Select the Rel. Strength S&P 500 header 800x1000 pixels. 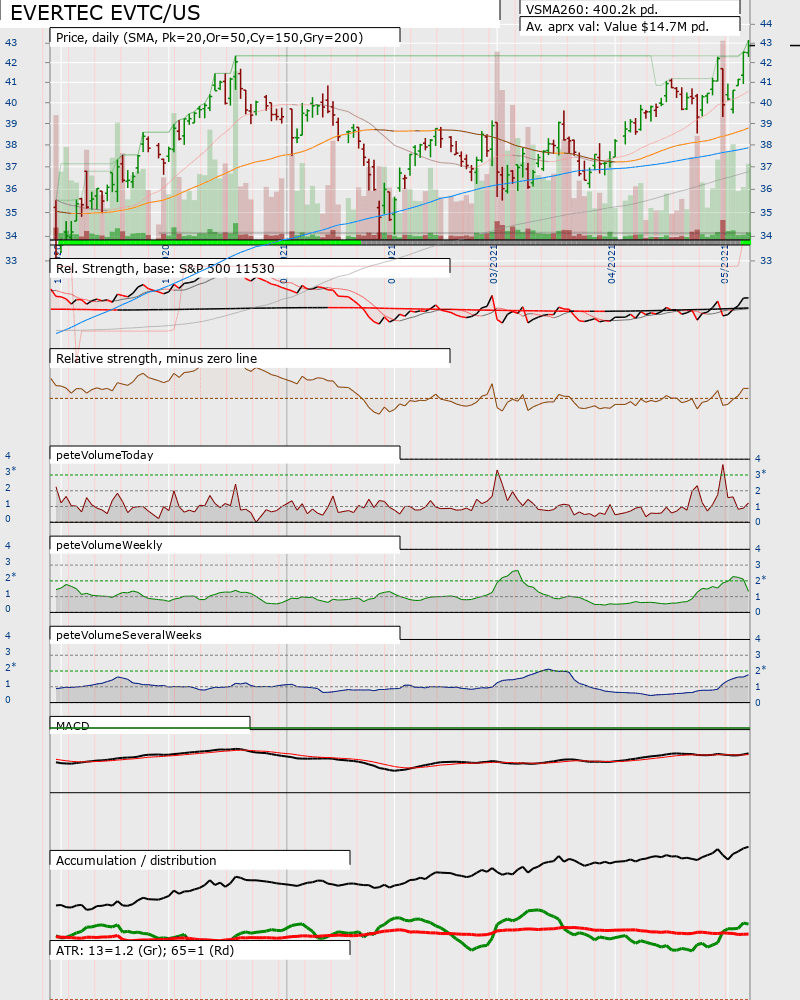click(165, 268)
